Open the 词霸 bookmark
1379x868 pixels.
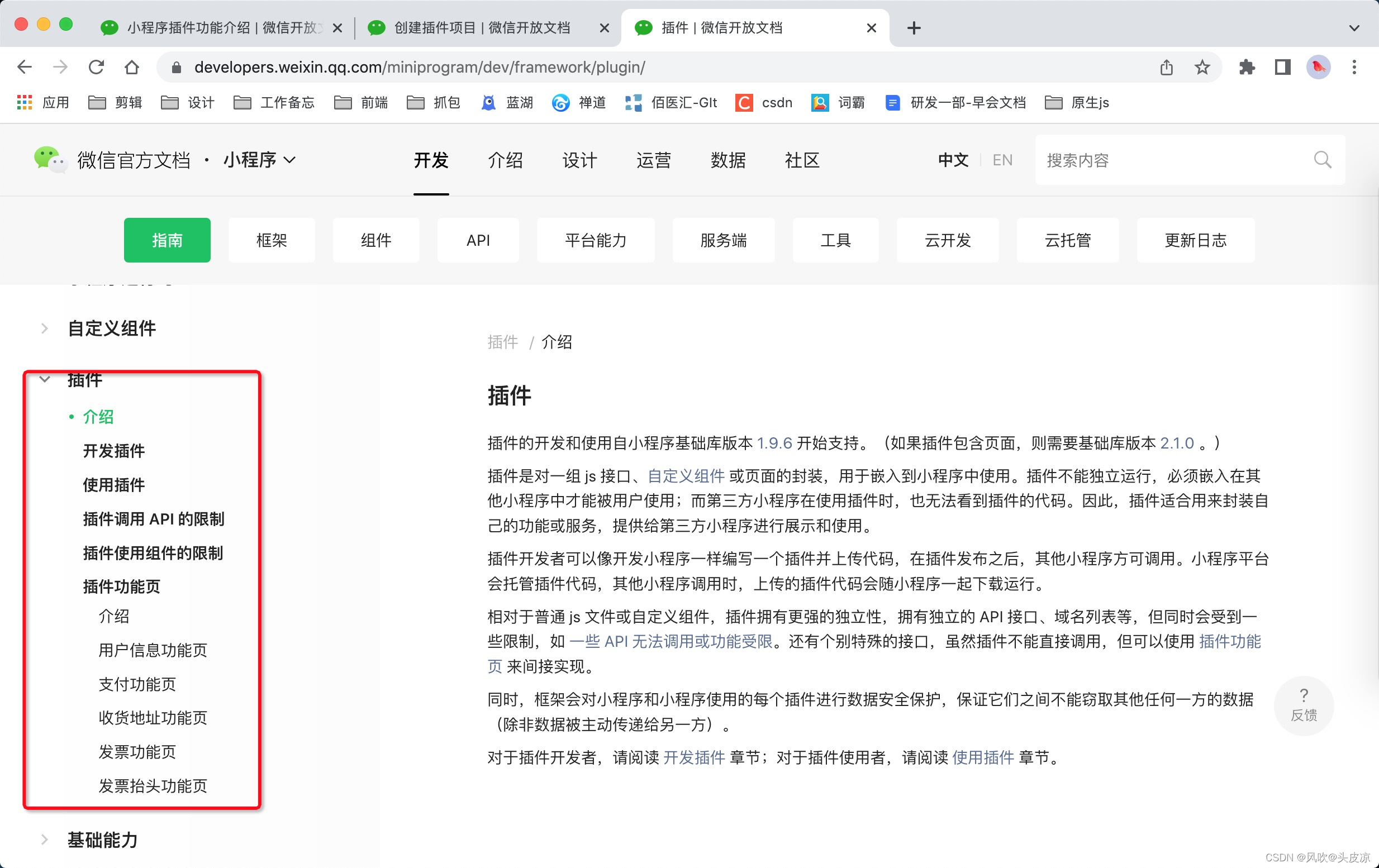838,102
